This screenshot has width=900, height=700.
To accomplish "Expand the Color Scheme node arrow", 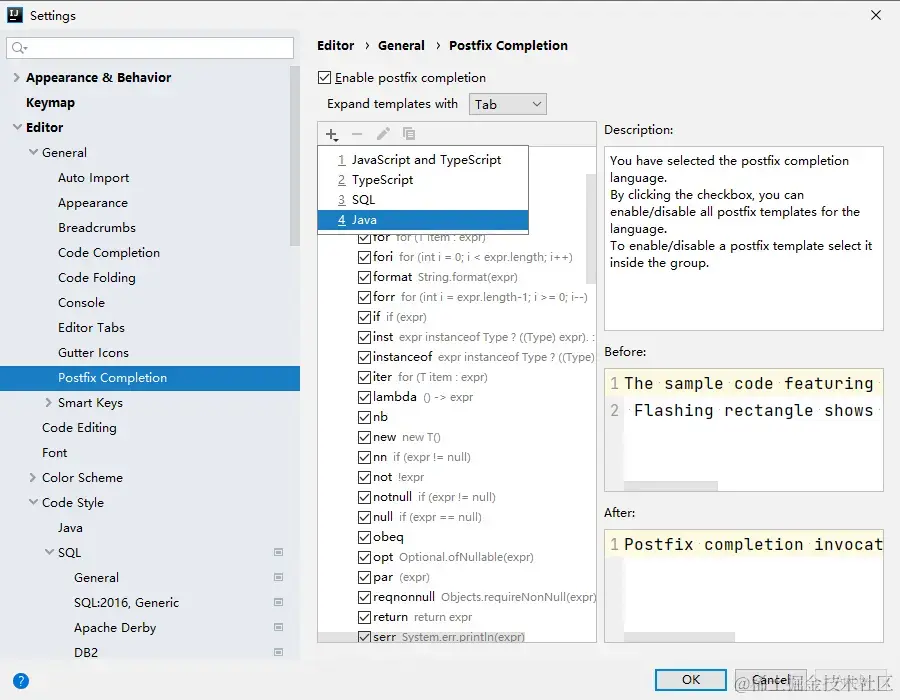I will [33, 477].
